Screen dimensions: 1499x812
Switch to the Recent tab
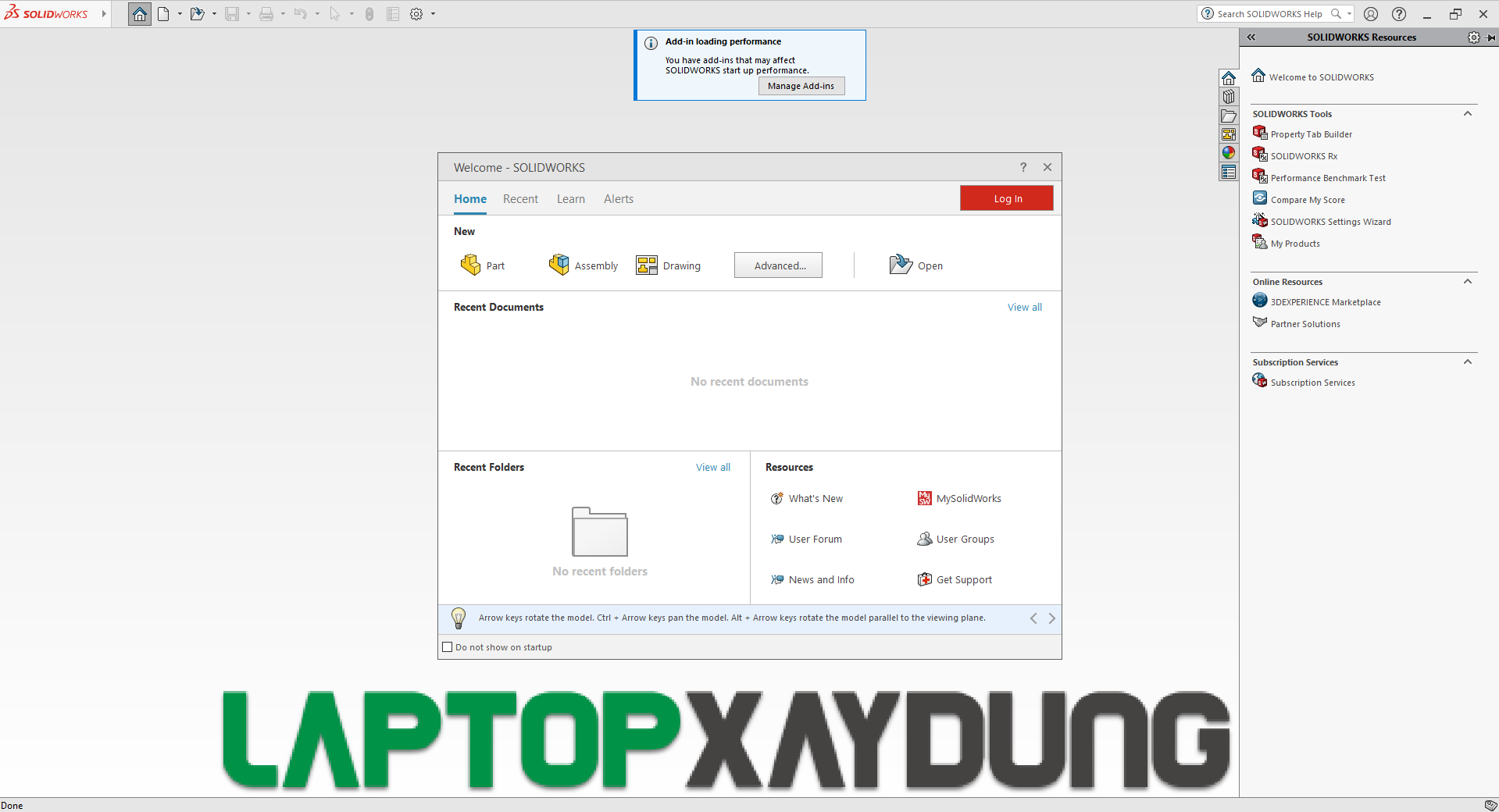pos(520,199)
